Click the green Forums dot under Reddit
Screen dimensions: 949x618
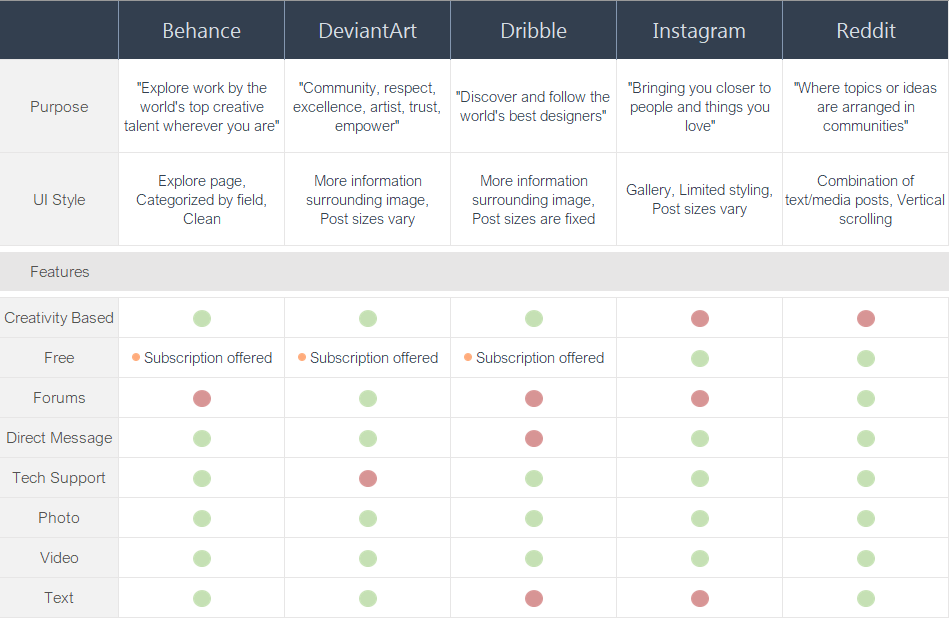(x=866, y=398)
